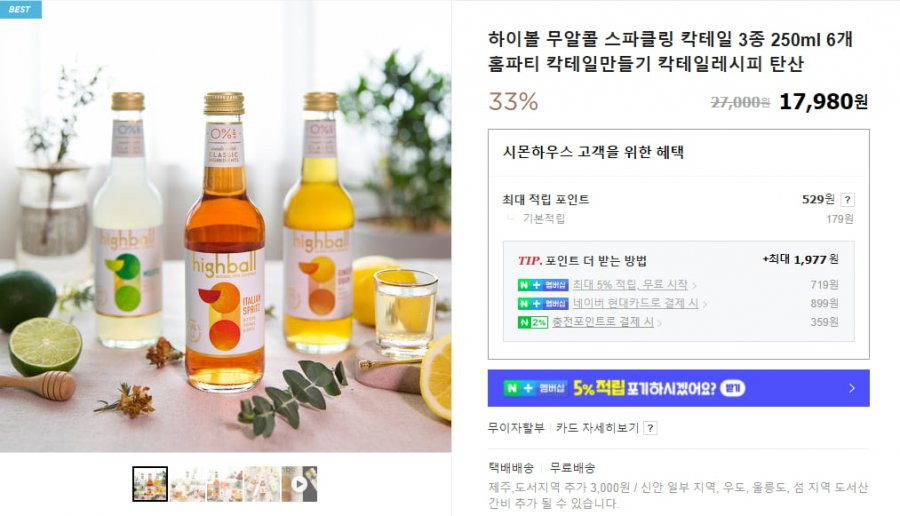The height and width of the screenshot is (516, 900).
Task: Click the N 2% badge for 충전포인트
Action: coord(533,322)
